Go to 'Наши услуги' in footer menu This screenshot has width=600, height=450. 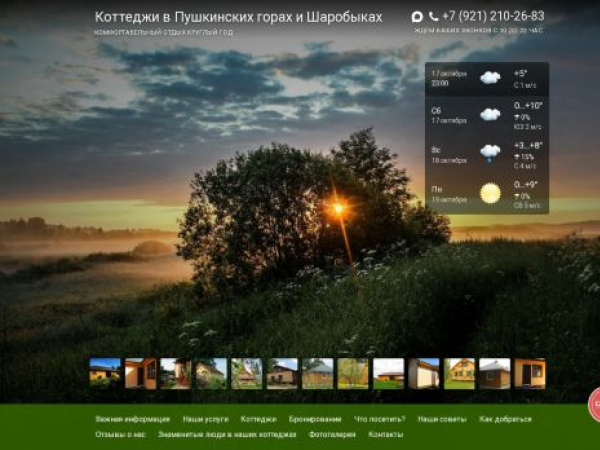(x=205, y=419)
